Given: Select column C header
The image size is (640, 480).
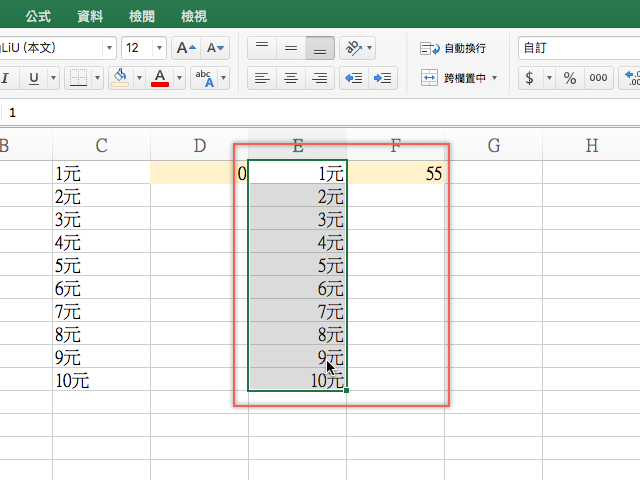Looking at the screenshot, I should (102, 145).
